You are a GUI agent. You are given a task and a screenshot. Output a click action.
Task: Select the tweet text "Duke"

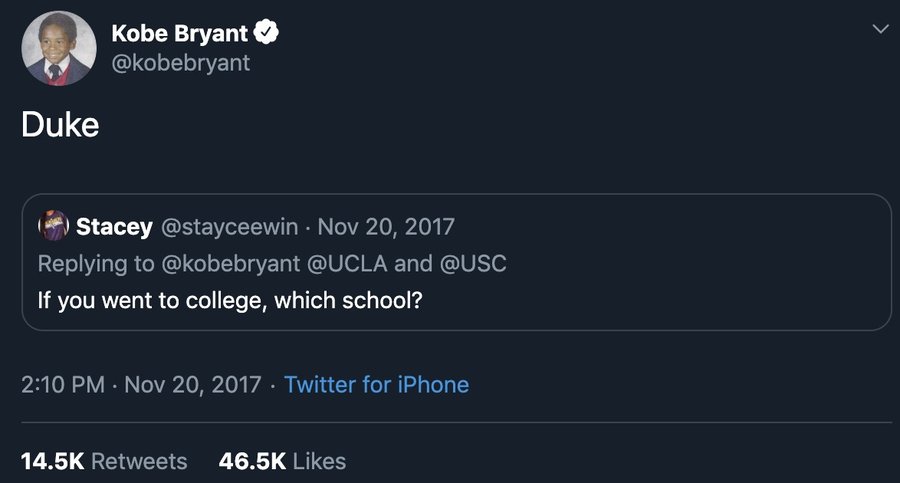click(x=60, y=126)
